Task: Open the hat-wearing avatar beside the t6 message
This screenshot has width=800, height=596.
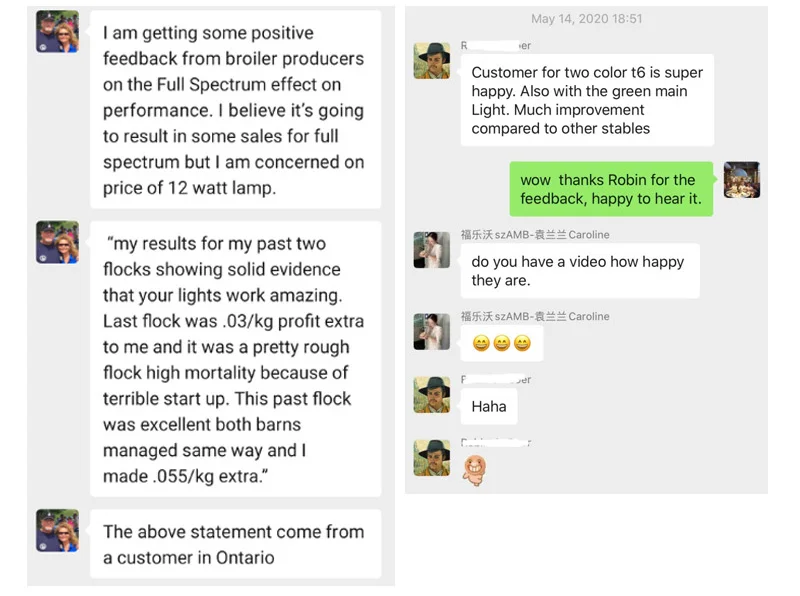Action: [x=432, y=60]
